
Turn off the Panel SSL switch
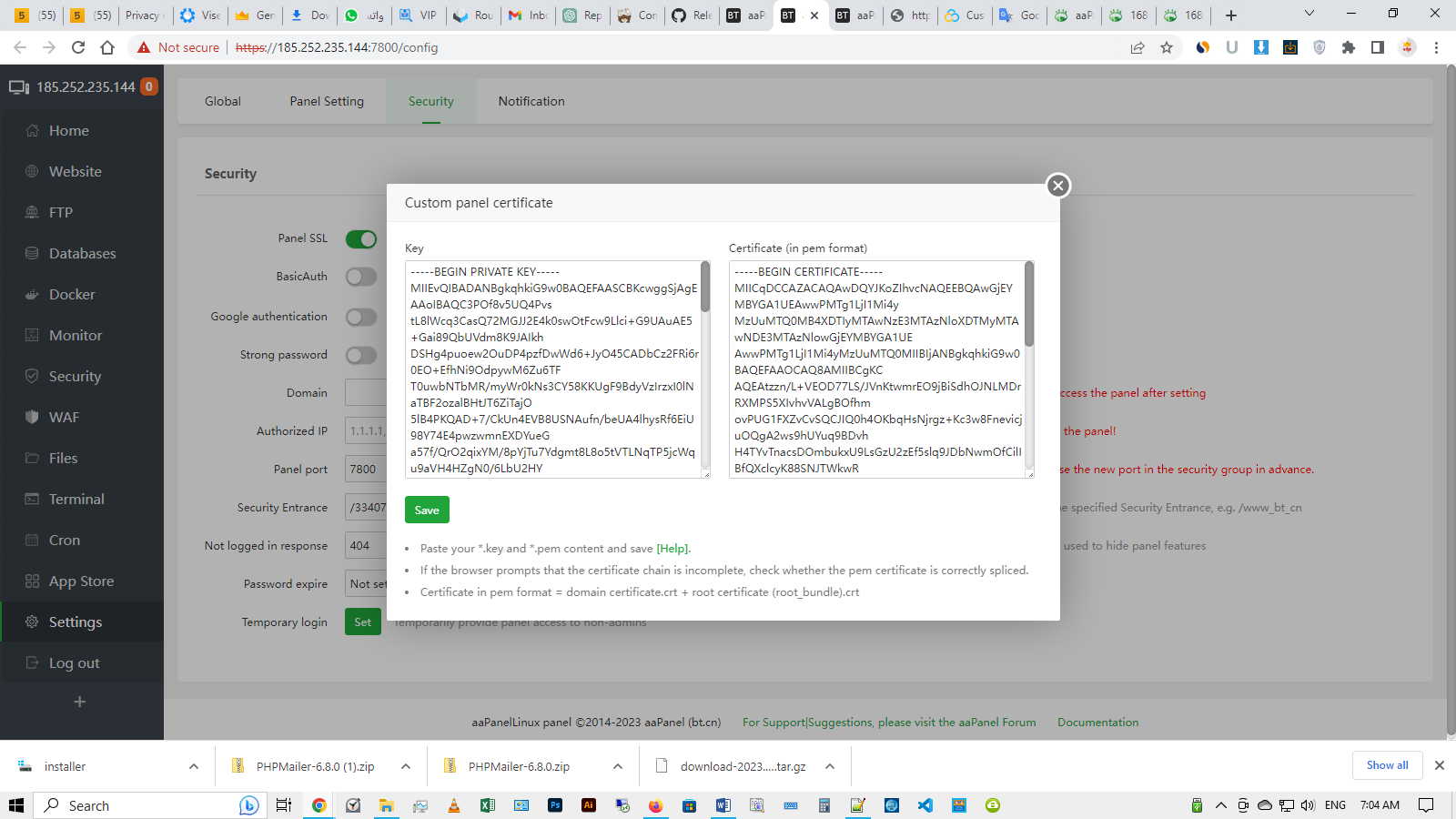[x=361, y=238]
